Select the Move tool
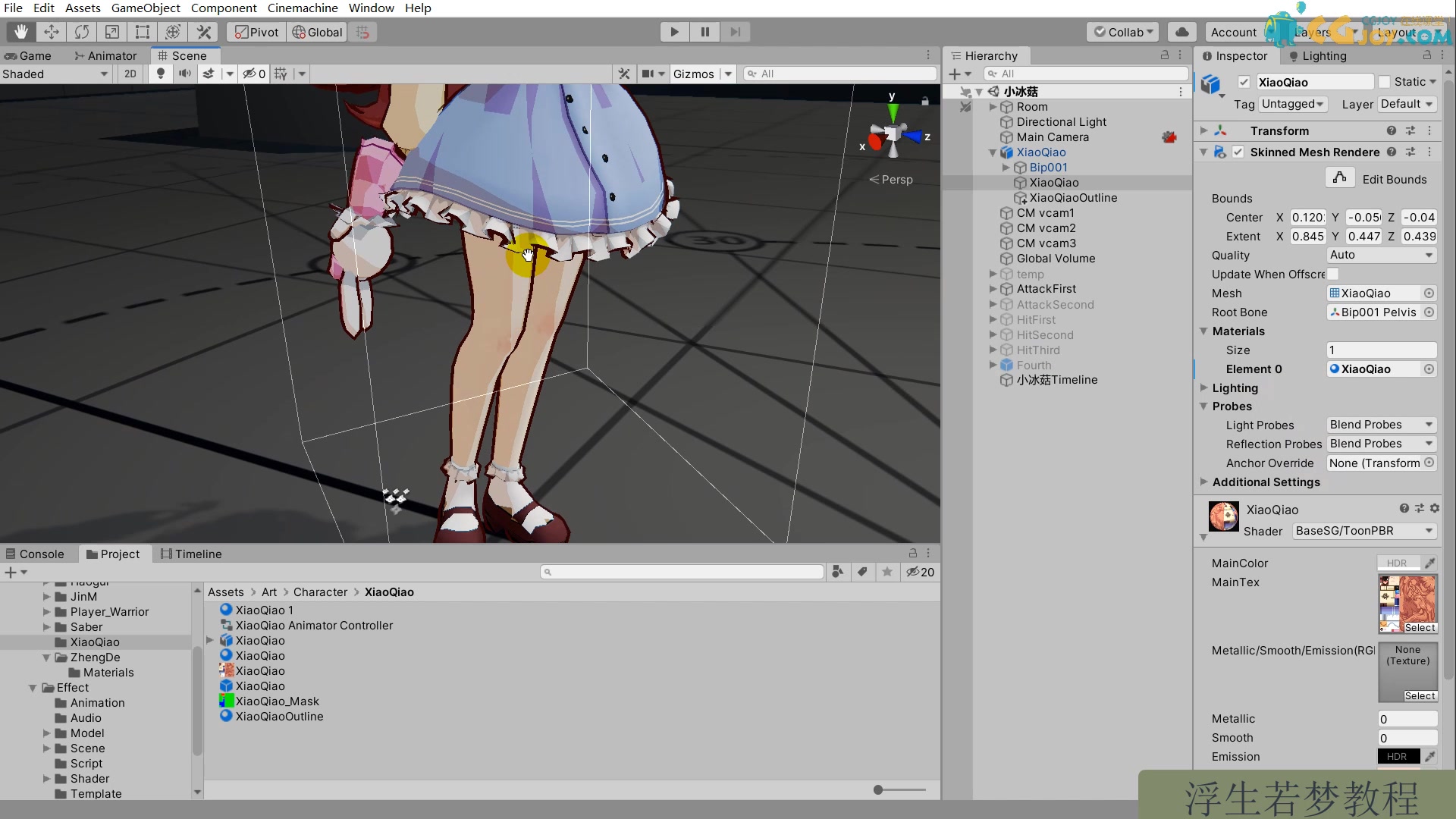 pos(51,32)
